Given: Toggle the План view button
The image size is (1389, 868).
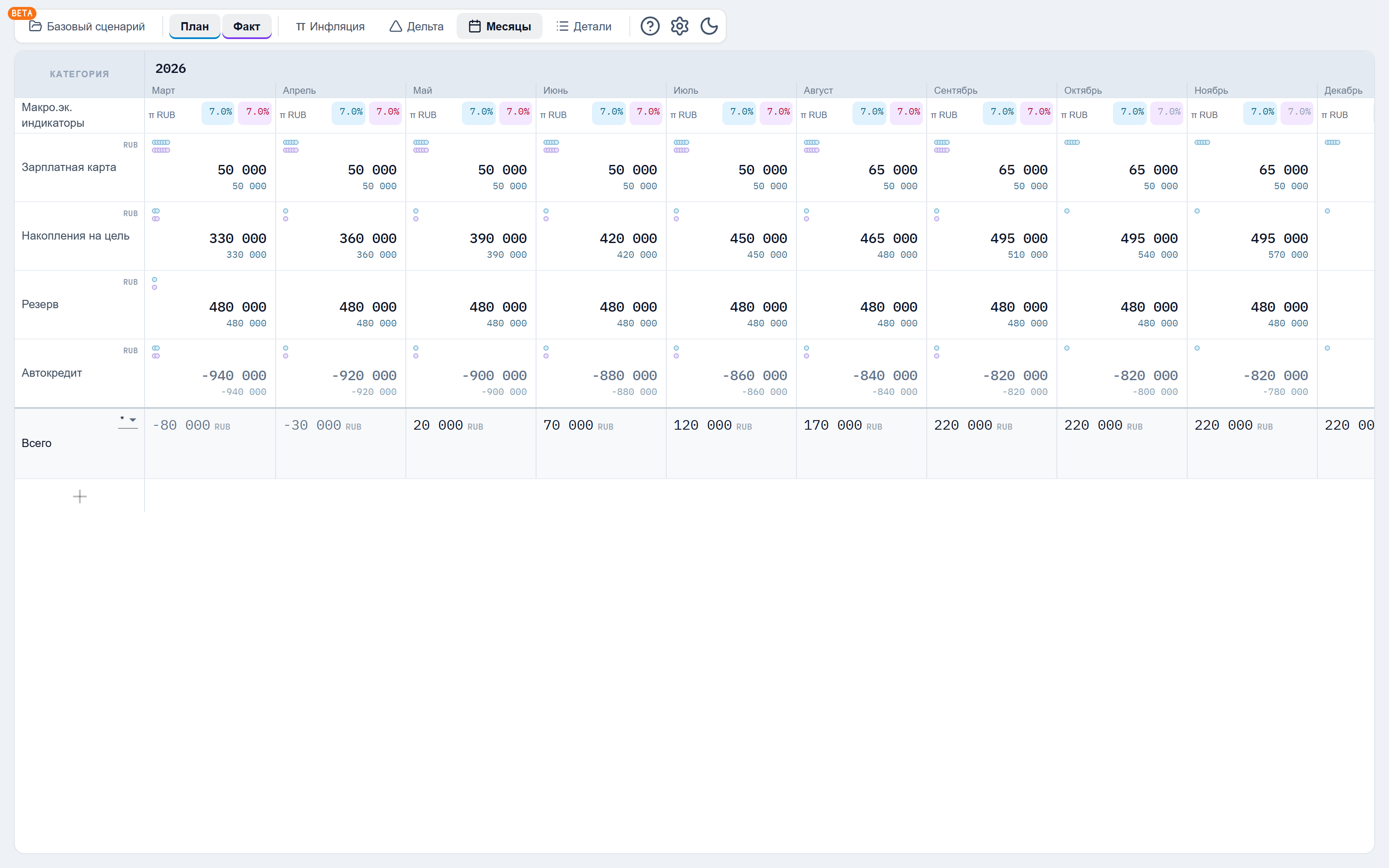Looking at the screenshot, I should pos(194,26).
